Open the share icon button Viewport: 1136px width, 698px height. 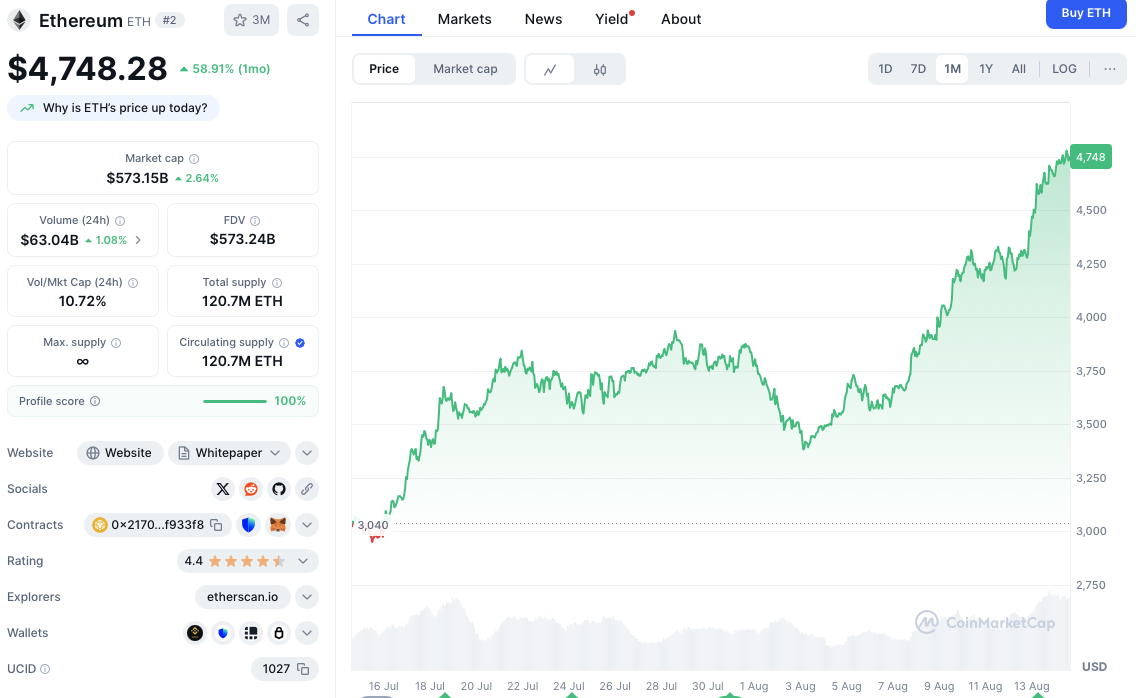pos(303,20)
